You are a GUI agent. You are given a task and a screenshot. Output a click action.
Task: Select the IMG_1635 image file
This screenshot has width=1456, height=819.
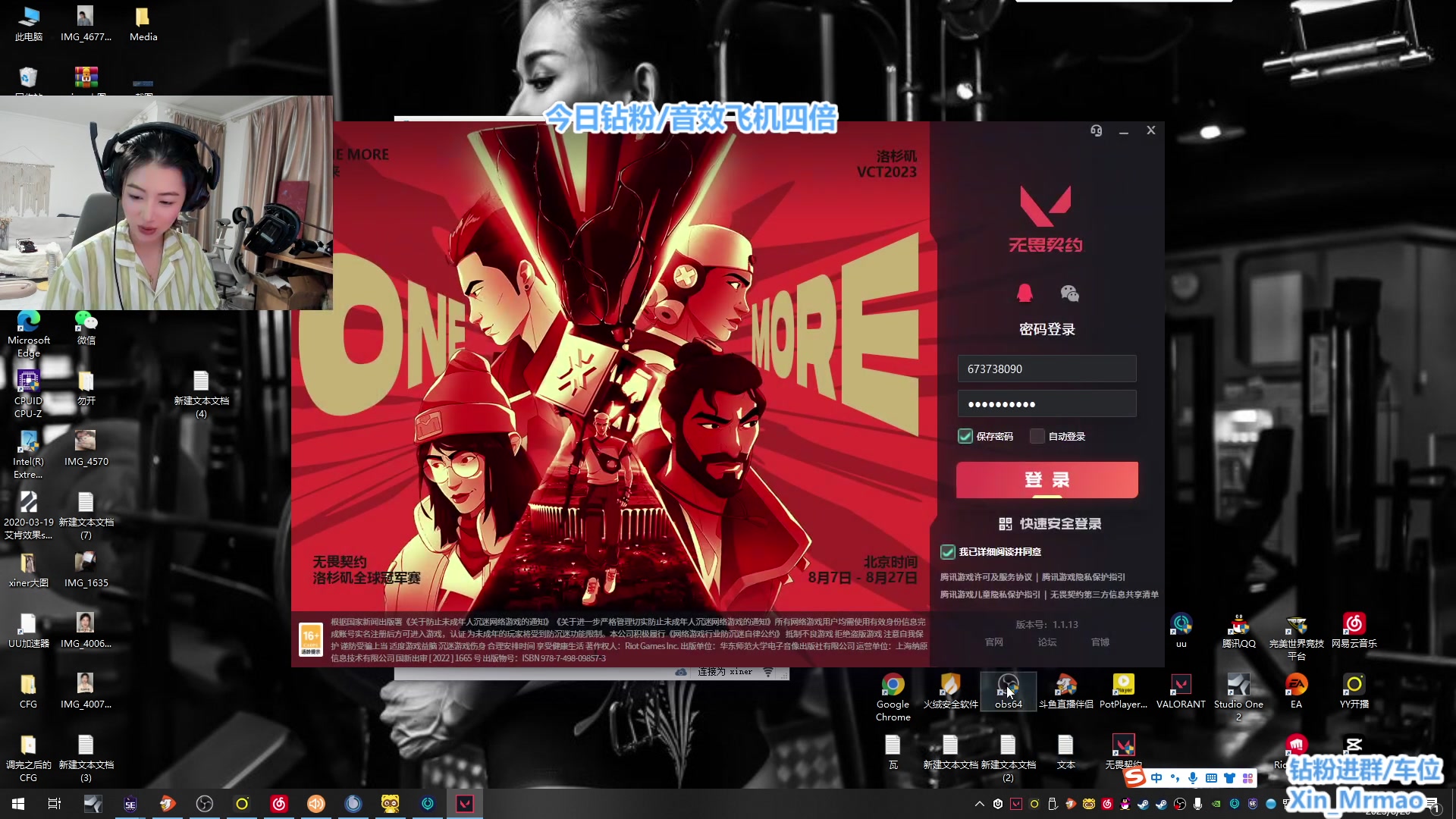(x=86, y=570)
